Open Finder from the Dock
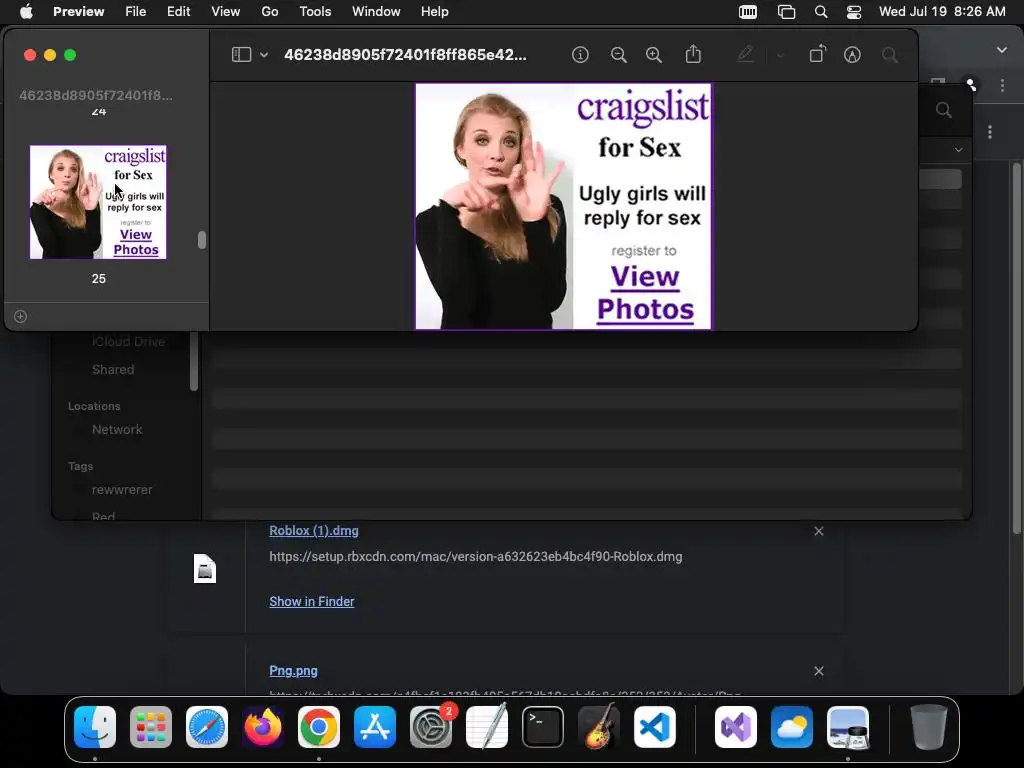The height and width of the screenshot is (768, 1024). click(x=95, y=727)
